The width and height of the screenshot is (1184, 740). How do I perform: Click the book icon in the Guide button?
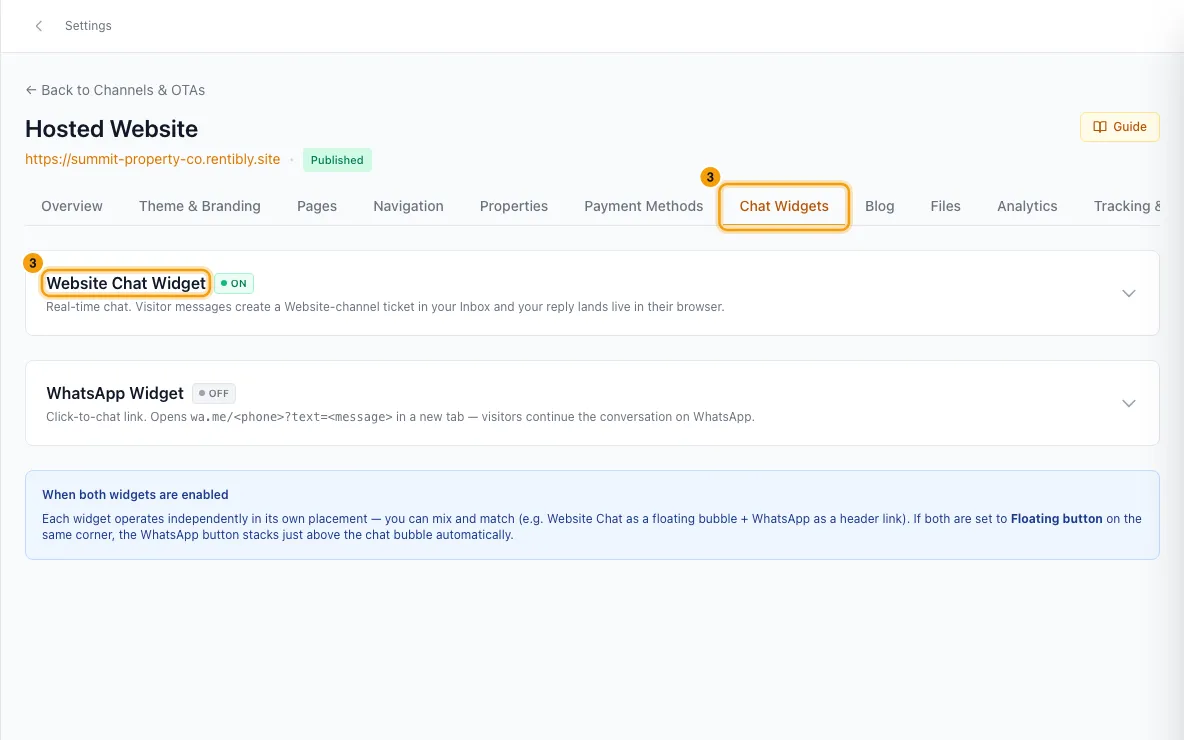pos(1099,127)
